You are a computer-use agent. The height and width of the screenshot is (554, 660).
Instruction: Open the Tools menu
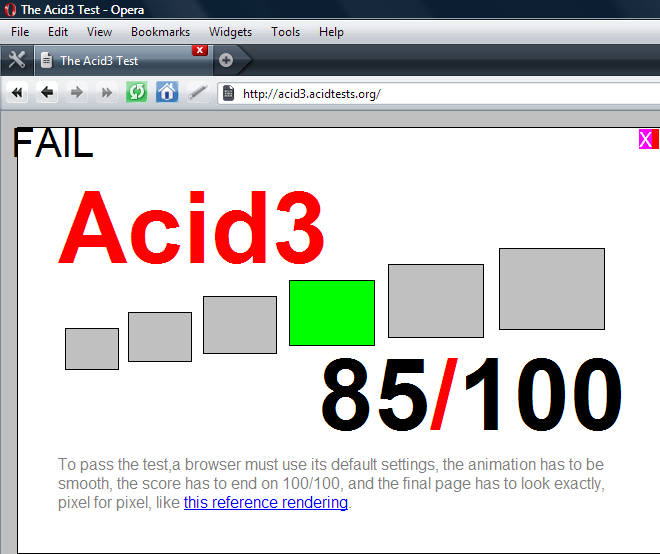tap(285, 32)
